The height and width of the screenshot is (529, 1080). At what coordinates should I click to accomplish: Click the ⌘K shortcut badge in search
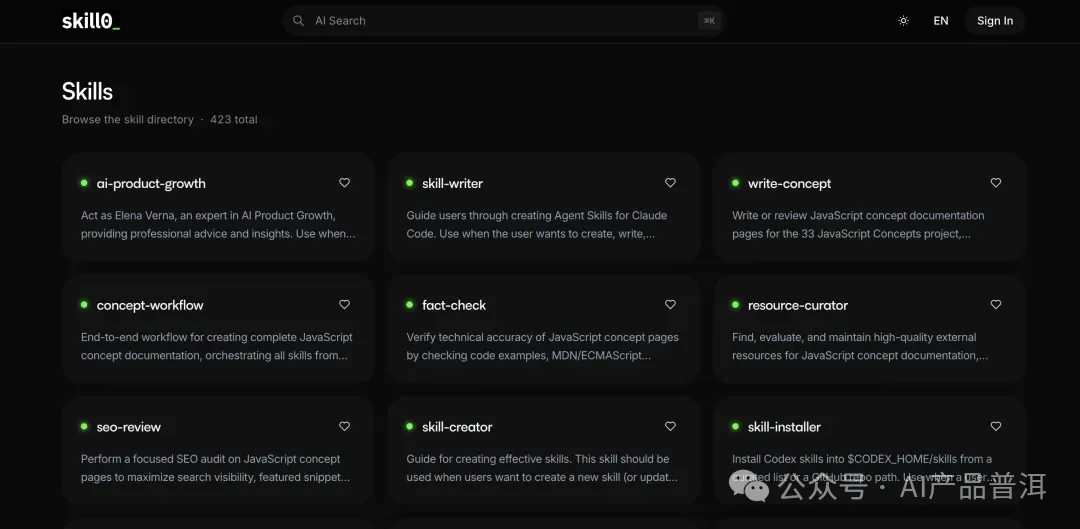pyautogui.click(x=709, y=21)
